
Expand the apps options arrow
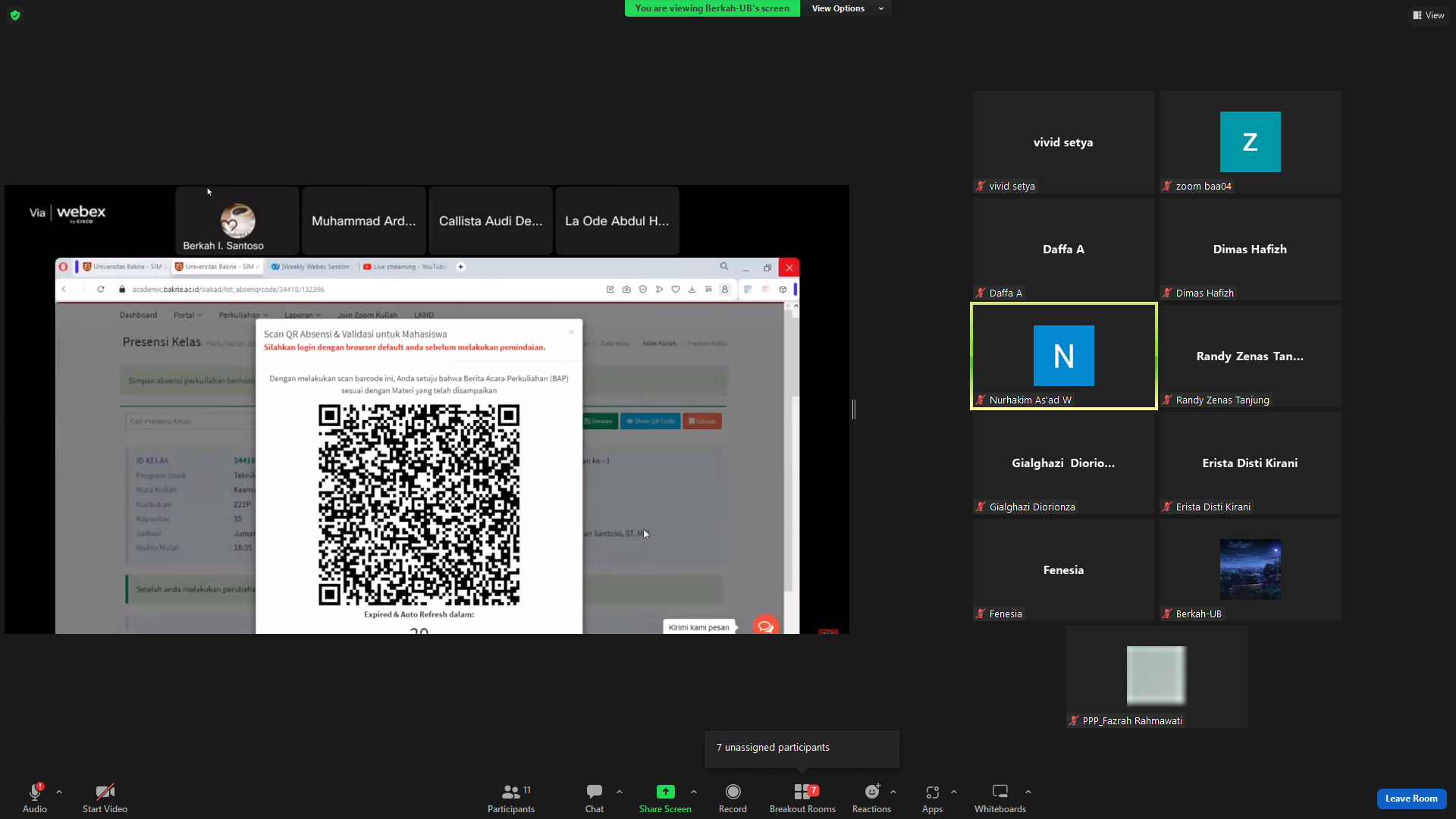(954, 792)
